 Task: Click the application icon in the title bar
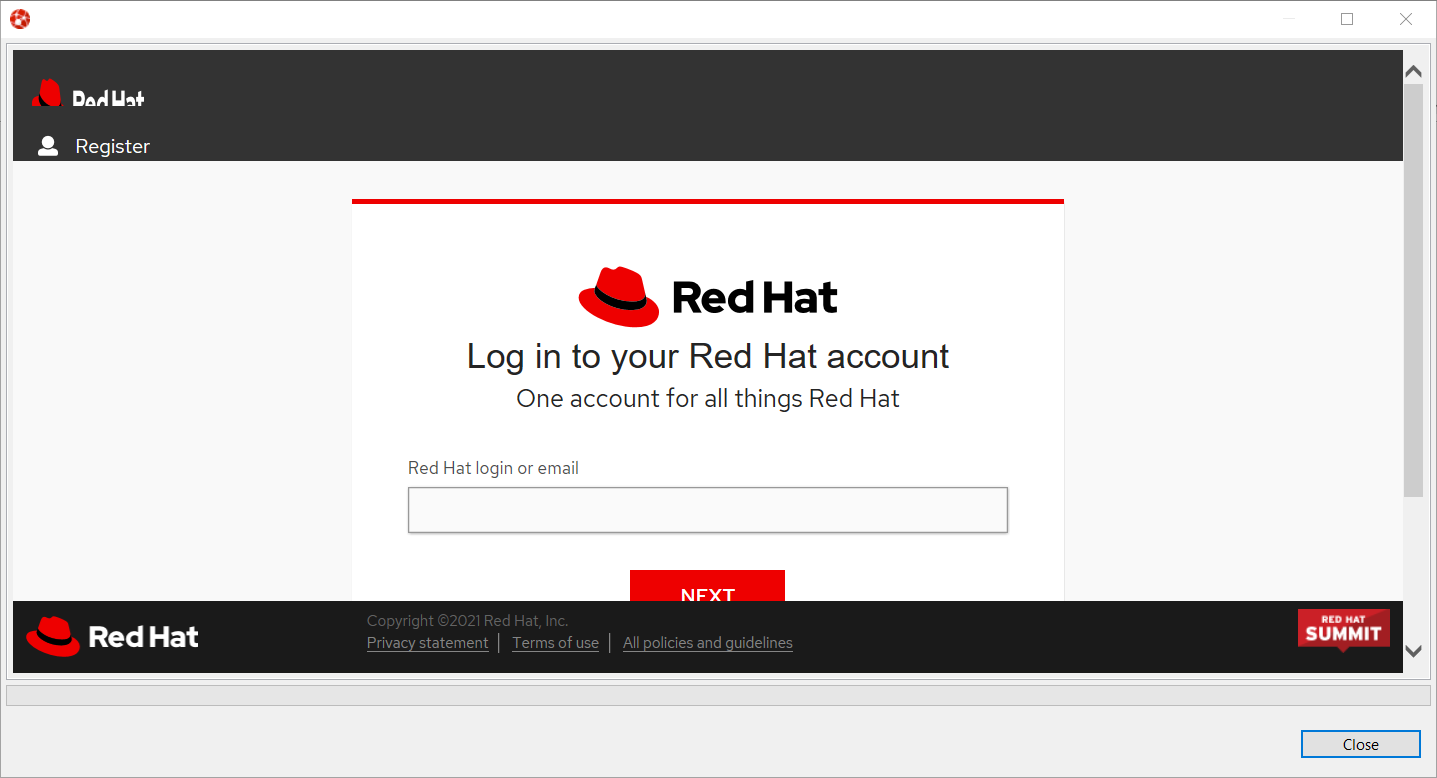[x=20, y=19]
